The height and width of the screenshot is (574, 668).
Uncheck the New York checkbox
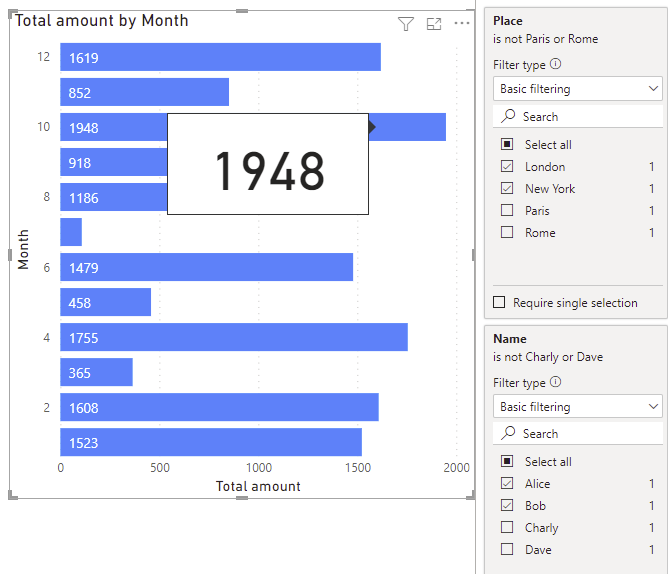[x=507, y=188]
